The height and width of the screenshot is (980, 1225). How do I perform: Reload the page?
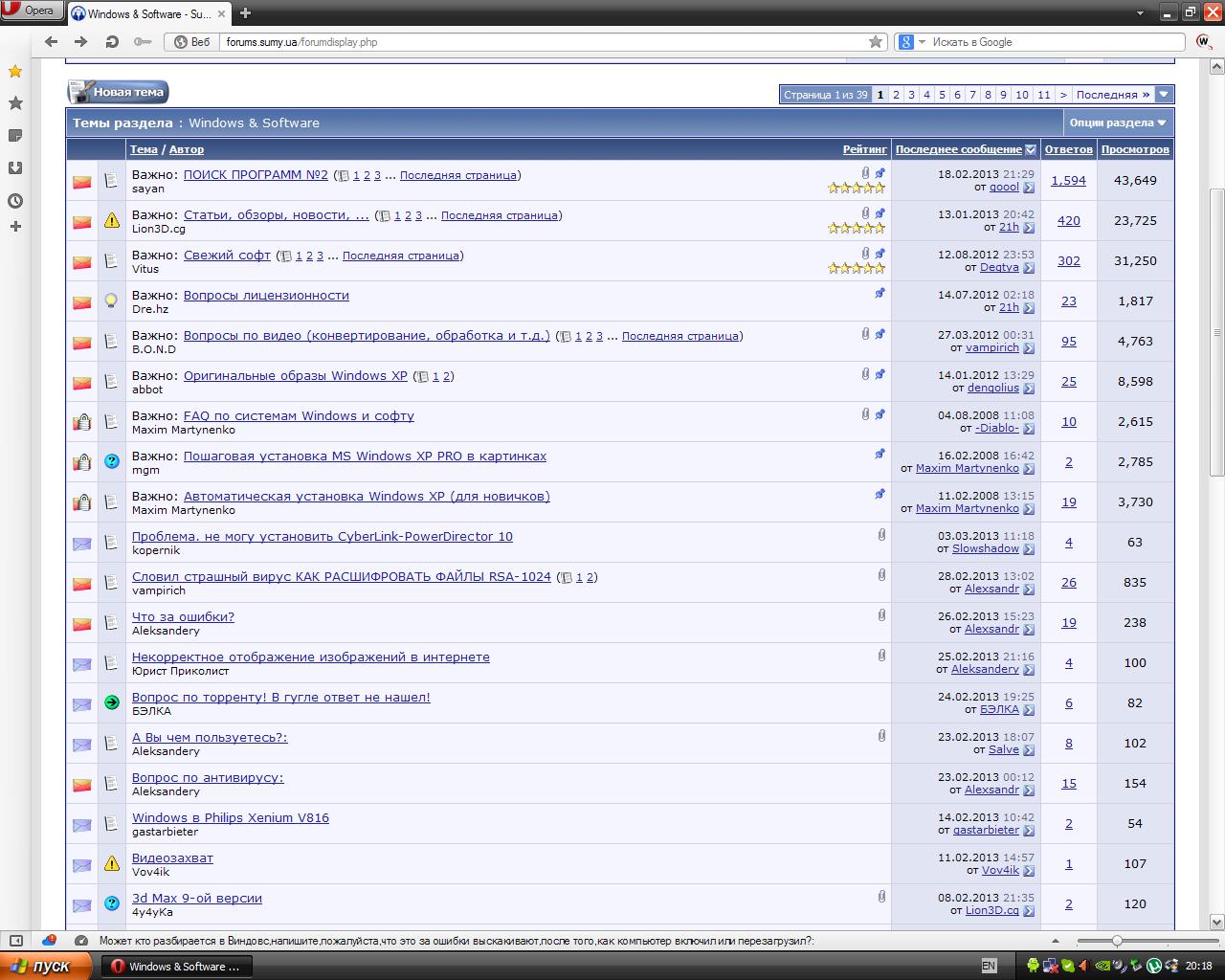click(x=112, y=41)
